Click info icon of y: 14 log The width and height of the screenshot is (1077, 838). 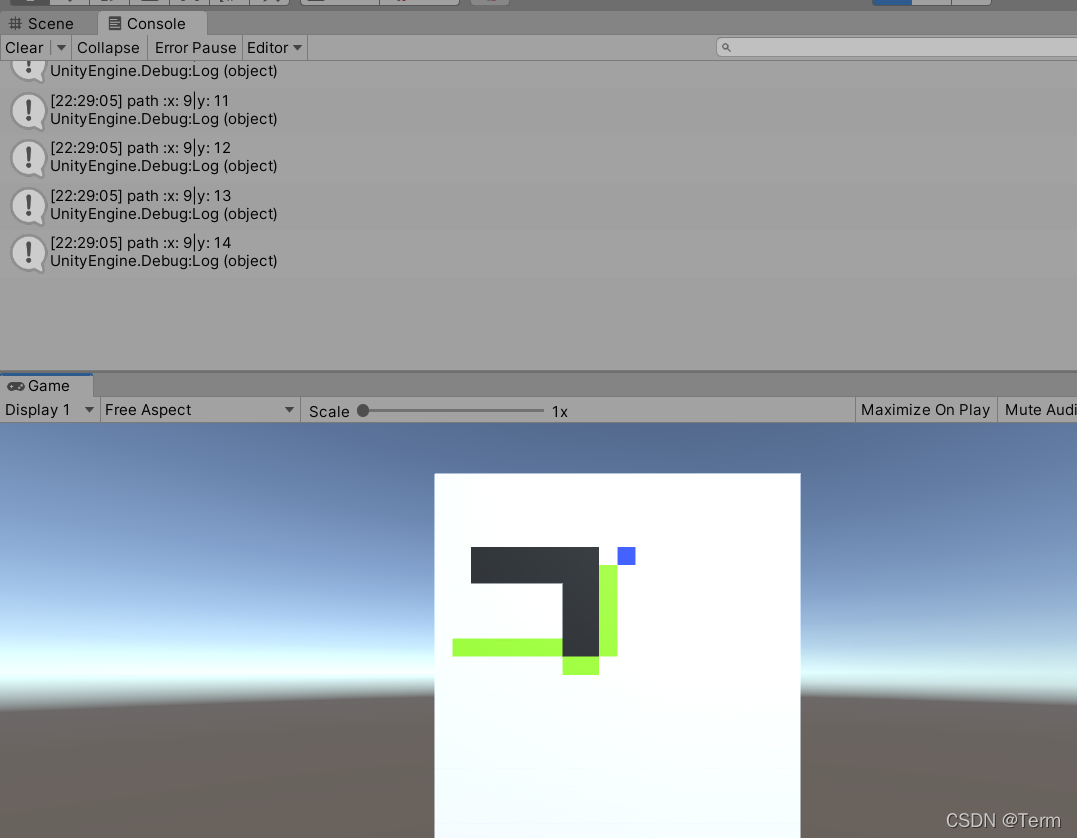28,253
